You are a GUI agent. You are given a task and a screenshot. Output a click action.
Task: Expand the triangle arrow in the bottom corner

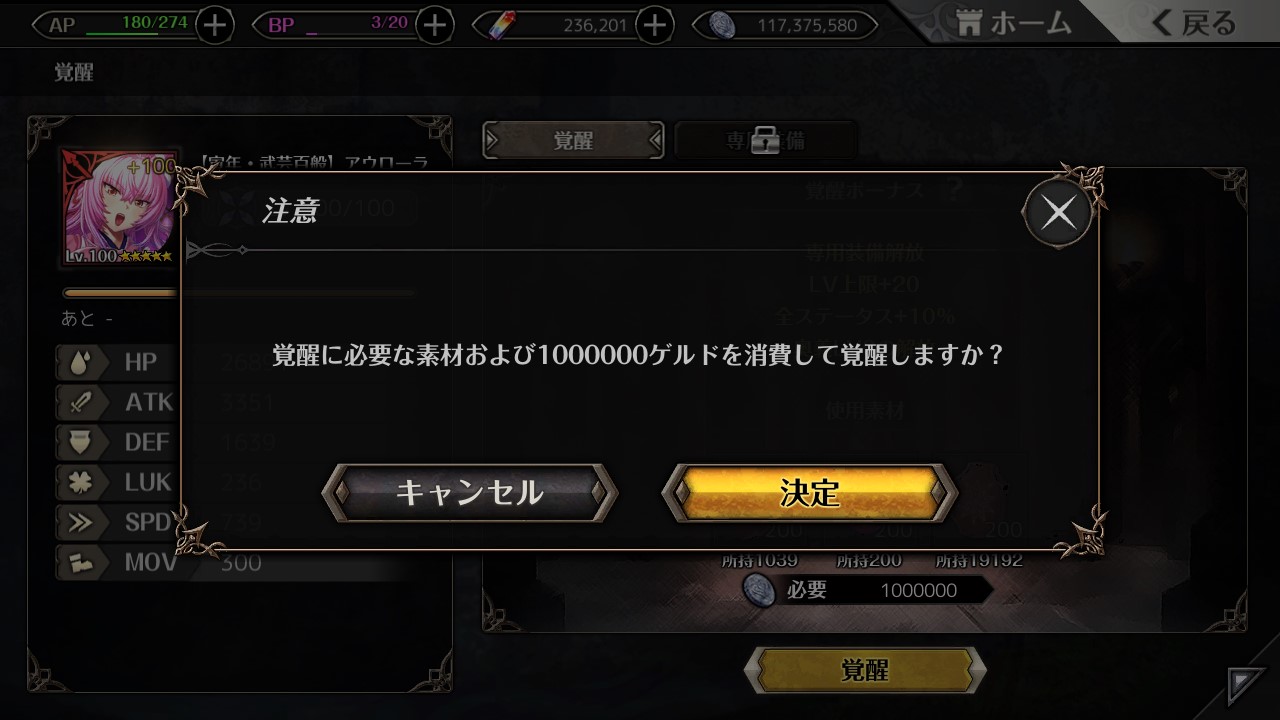1246,687
